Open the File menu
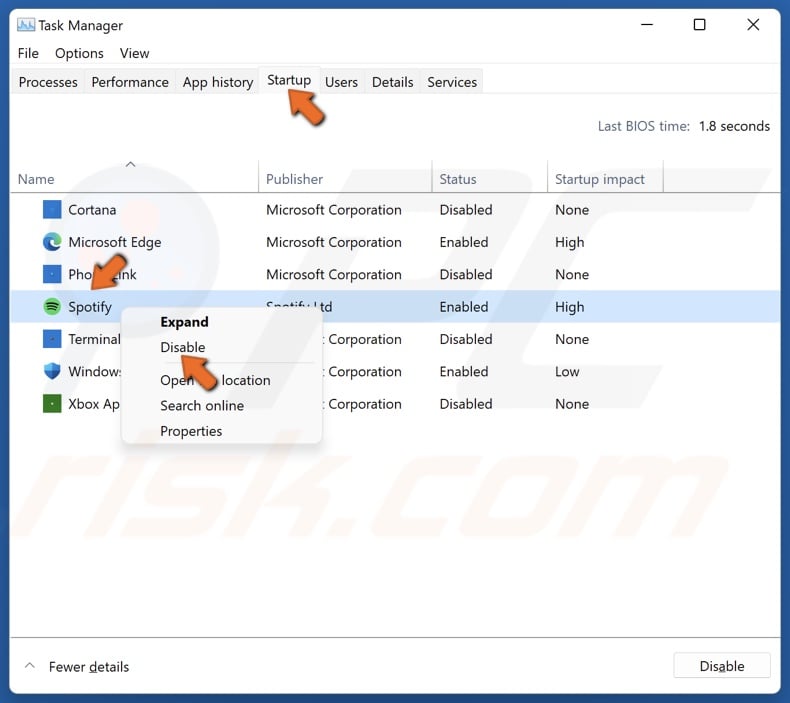 tap(28, 53)
